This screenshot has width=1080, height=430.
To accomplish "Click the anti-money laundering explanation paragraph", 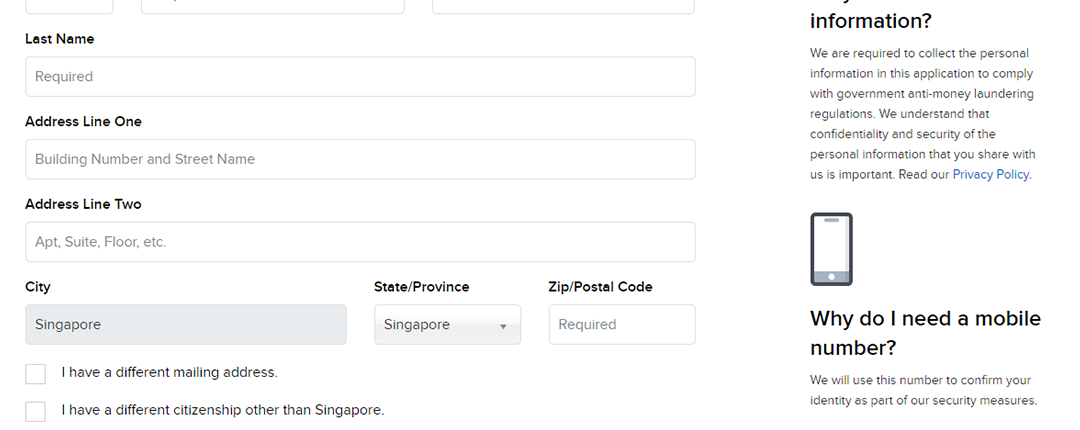I will pos(922,114).
